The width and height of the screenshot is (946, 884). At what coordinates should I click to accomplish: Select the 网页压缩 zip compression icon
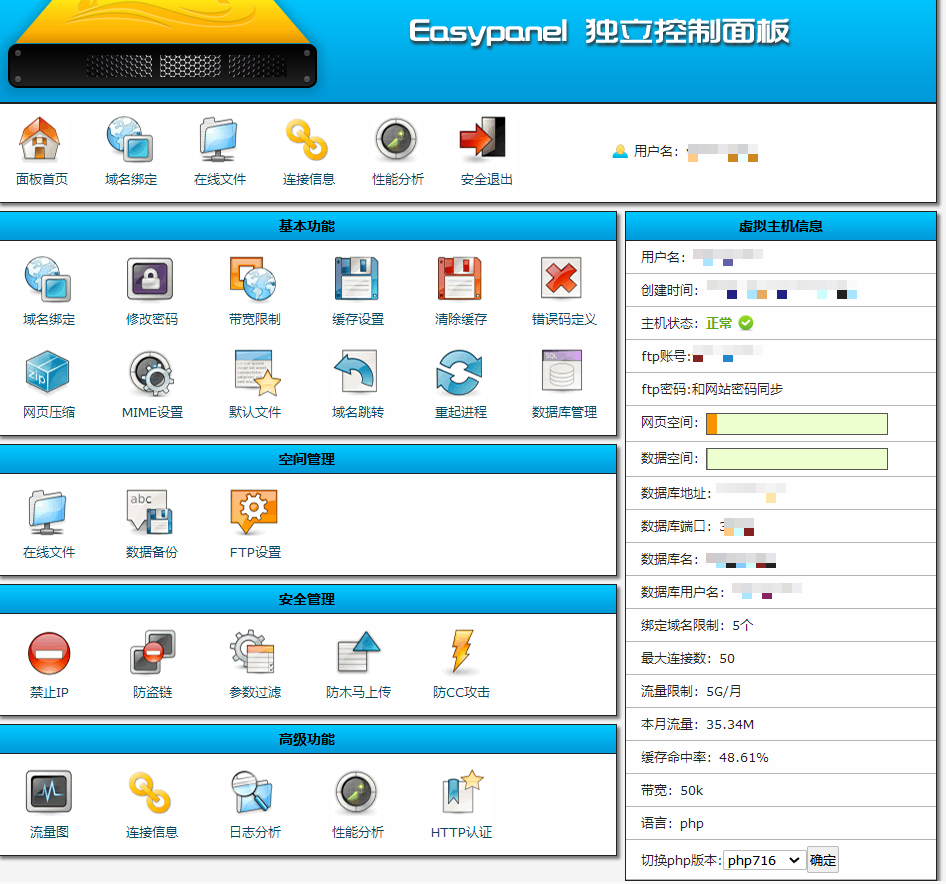coord(48,373)
